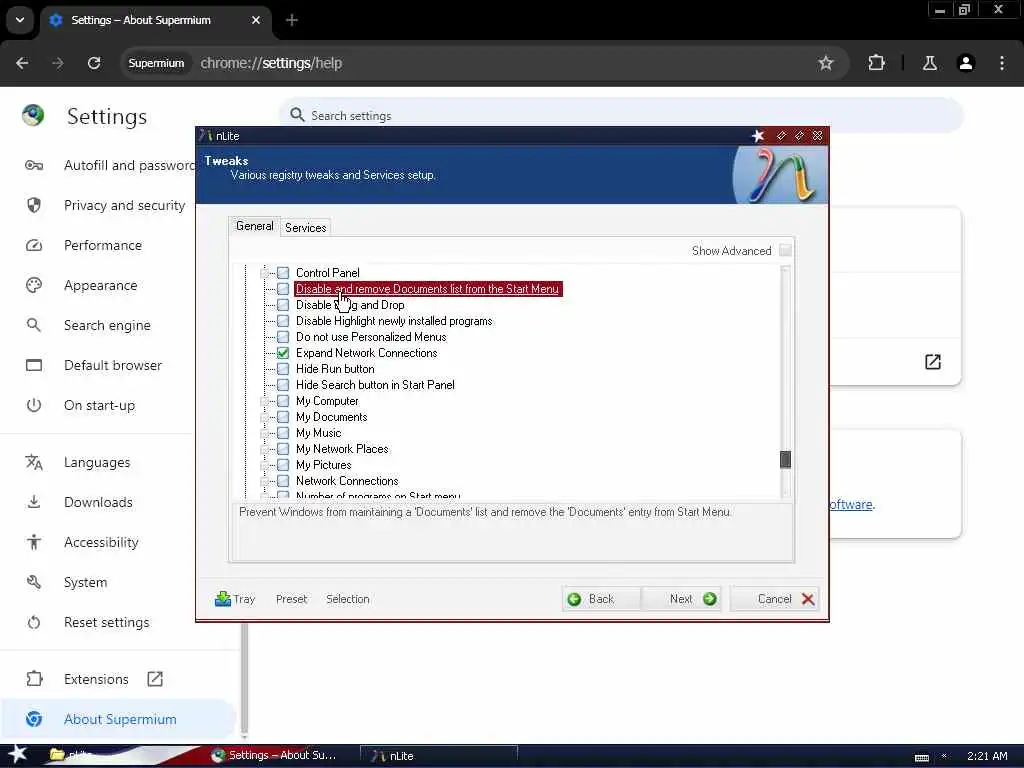Click the keyboard tray icon
This screenshot has height=768, width=1024.
coord(921,757)
